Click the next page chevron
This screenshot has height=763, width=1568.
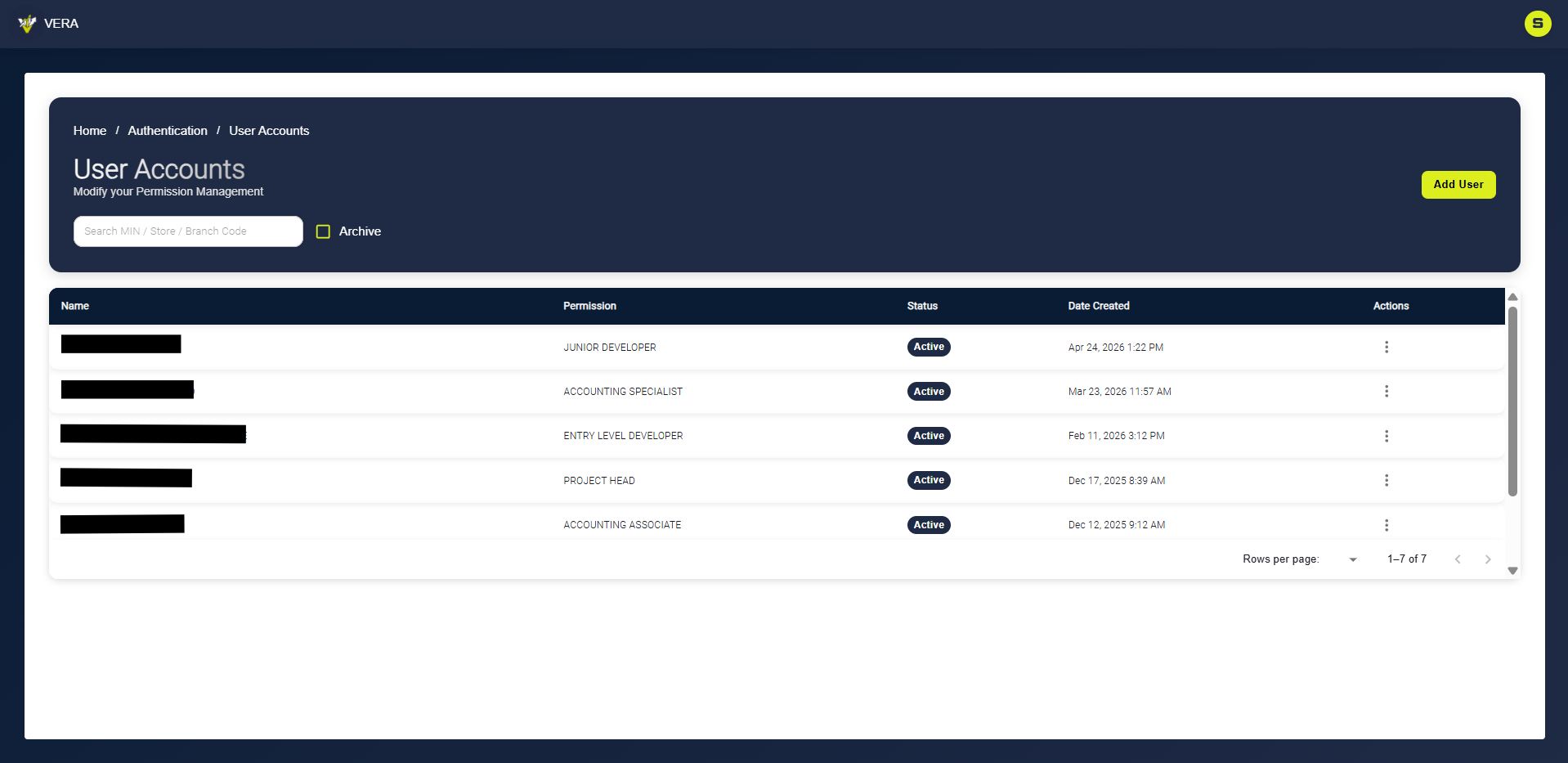(x=1488, y=559)
